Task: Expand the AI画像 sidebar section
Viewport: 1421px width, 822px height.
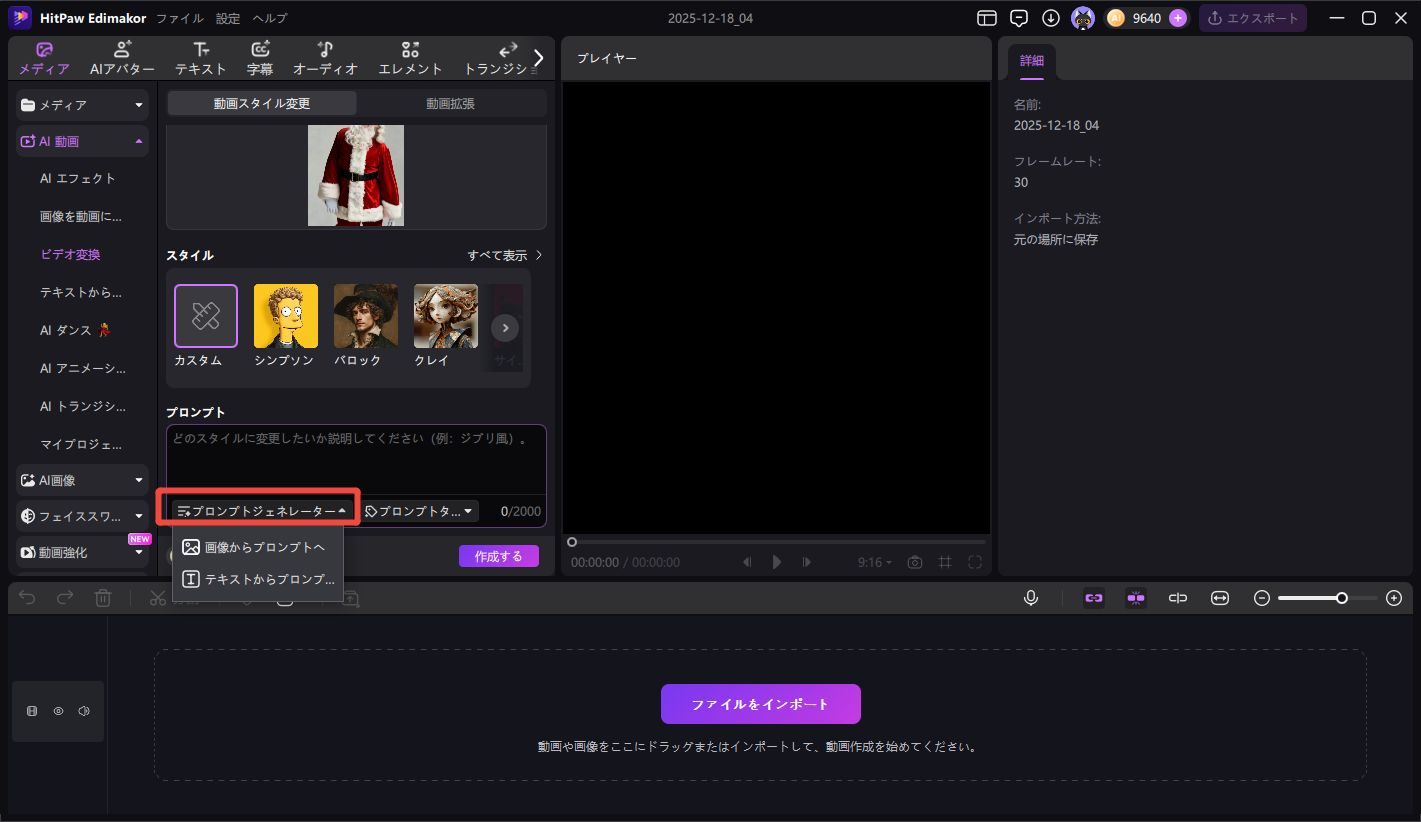Action: [82, 480]
